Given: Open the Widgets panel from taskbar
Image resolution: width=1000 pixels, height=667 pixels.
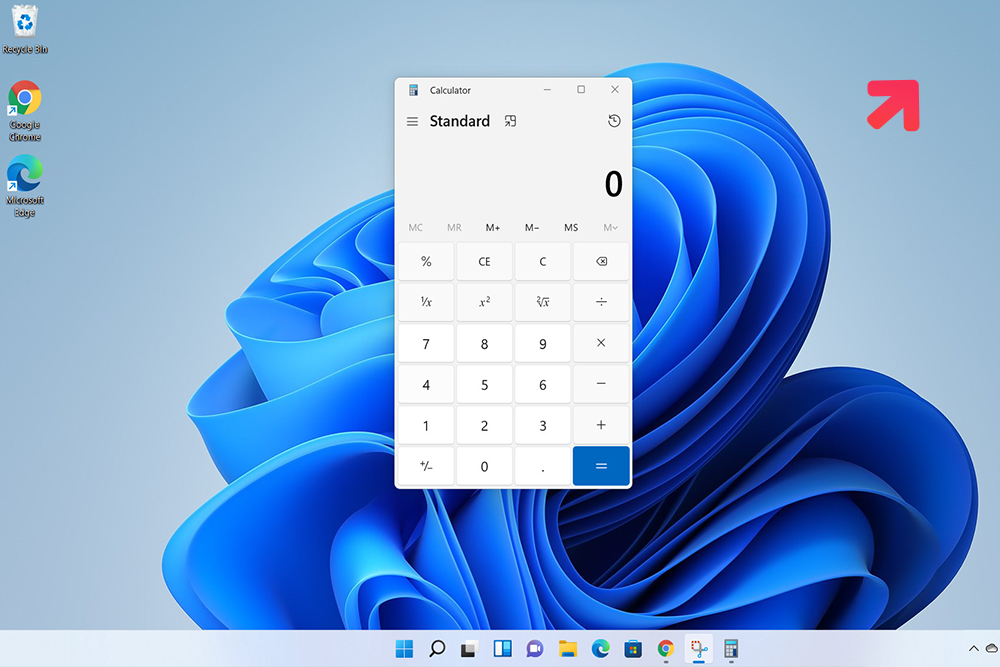Looking at the screenshot, I should click(x=503, y=649).
